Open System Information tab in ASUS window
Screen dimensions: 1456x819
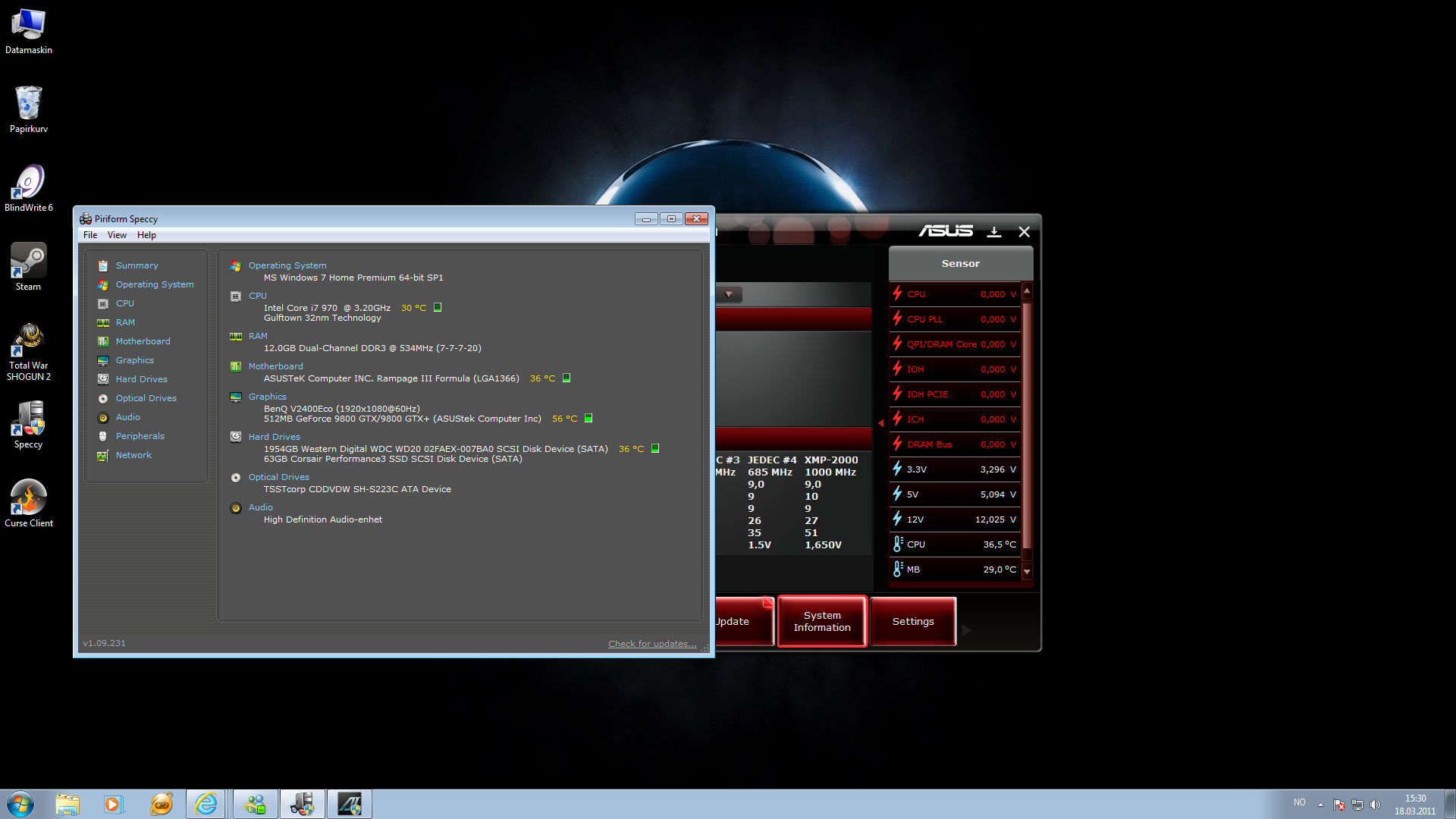pyautogui.click(x=822, y=621)
